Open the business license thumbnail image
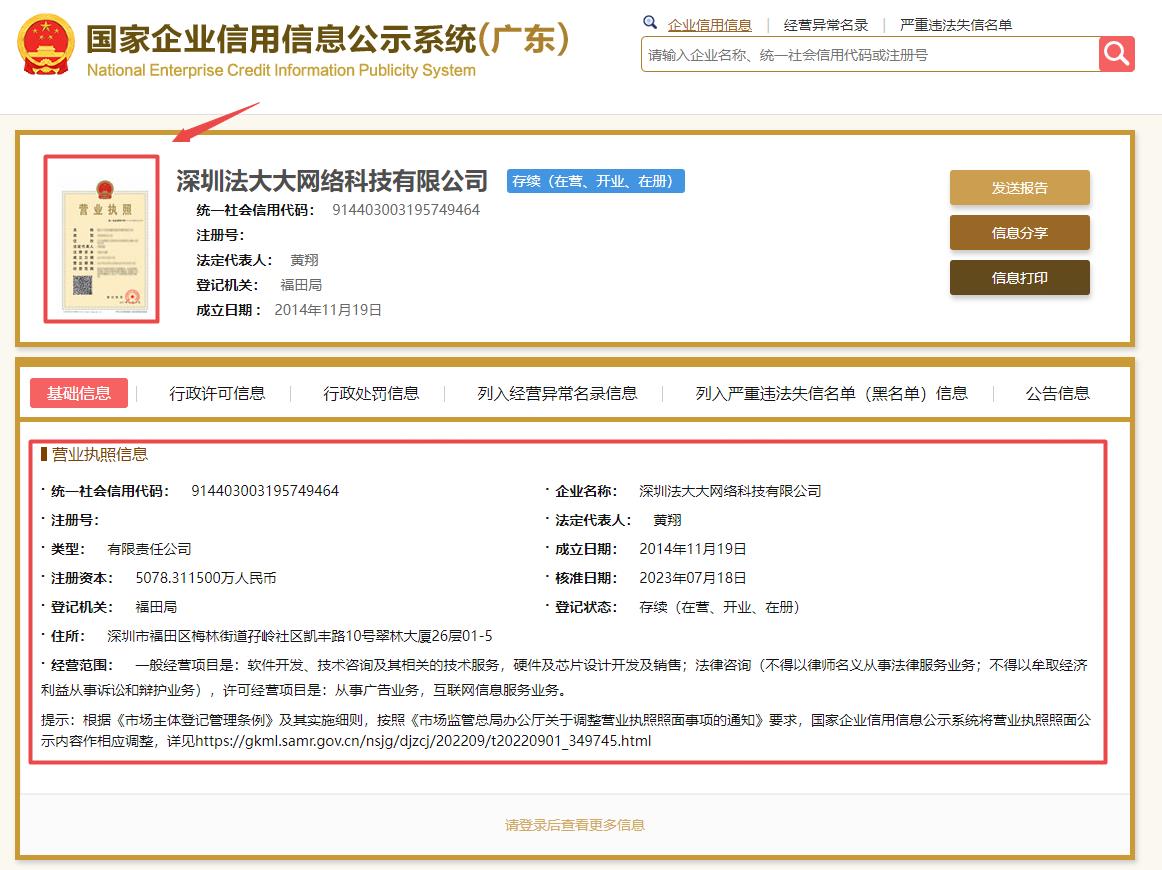Screen dimensions: 1162x870 click(101, 238)
